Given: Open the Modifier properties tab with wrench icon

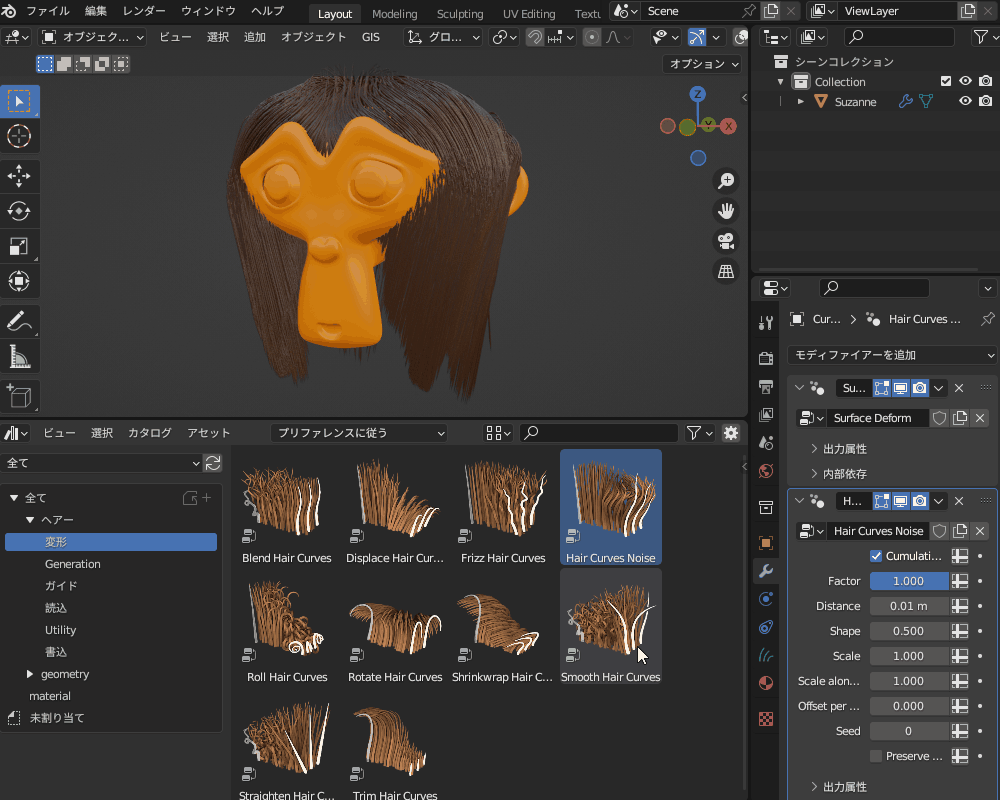Looking at the screenshot, I should (766, 571).
